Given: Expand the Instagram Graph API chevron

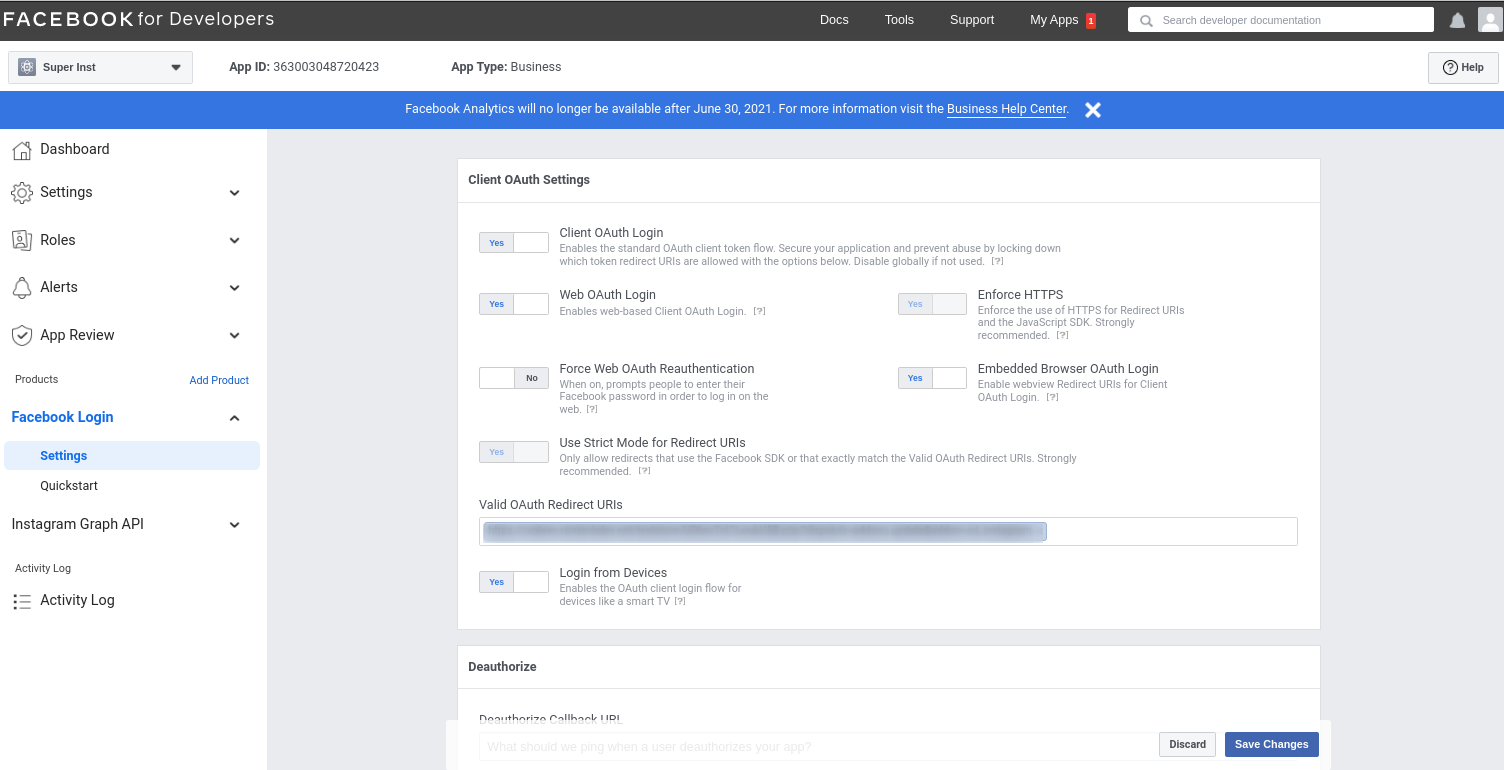Looking at the screenshot, I should pyautogui.click(x=235, y=525).
